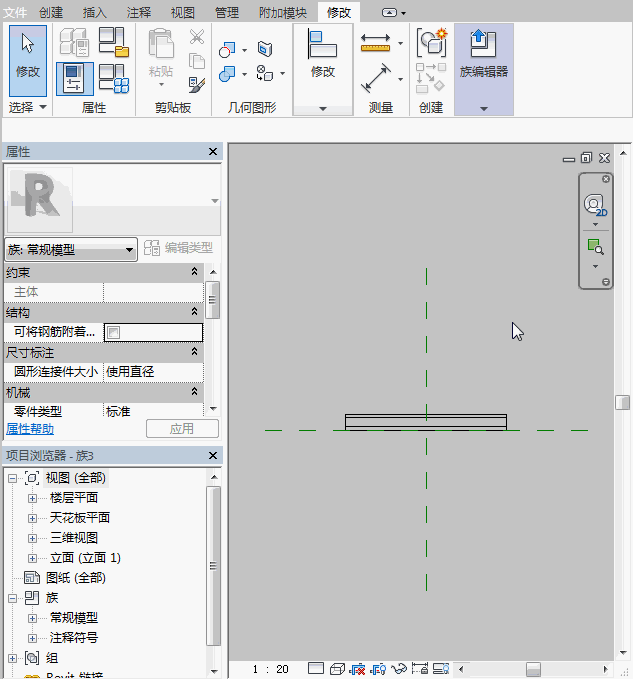
Task: Switch to the 视图 ribbon tab
Action: [183, 12]
